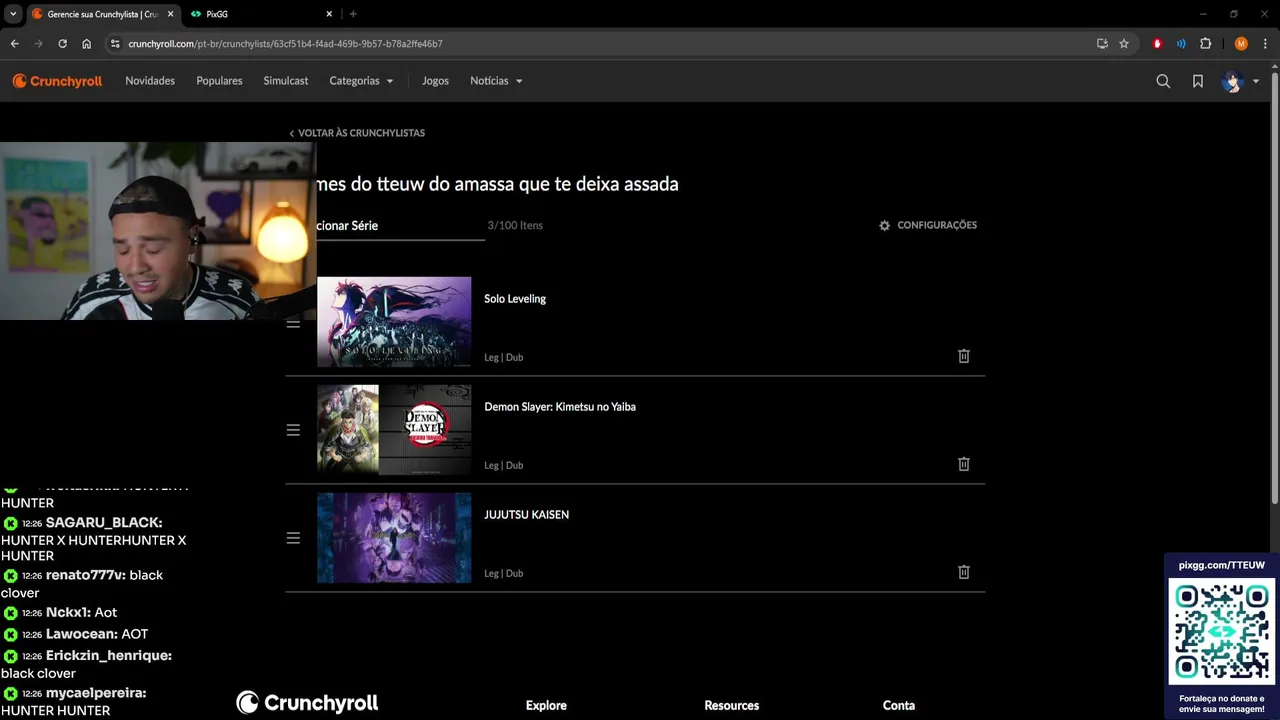Open the Jogos menu item

point(435,81)
